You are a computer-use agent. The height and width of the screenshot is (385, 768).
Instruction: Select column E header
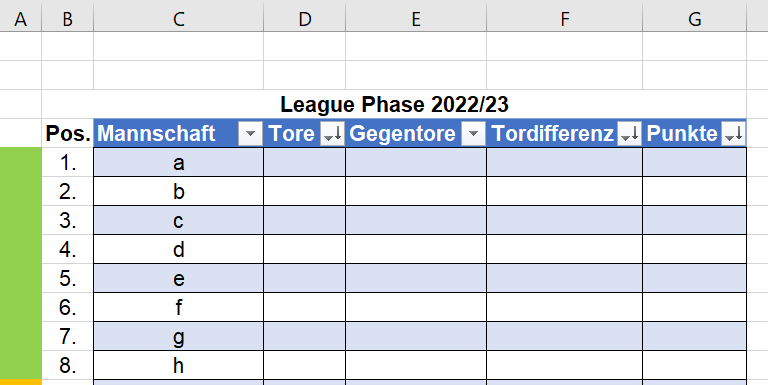click(416, 19)
